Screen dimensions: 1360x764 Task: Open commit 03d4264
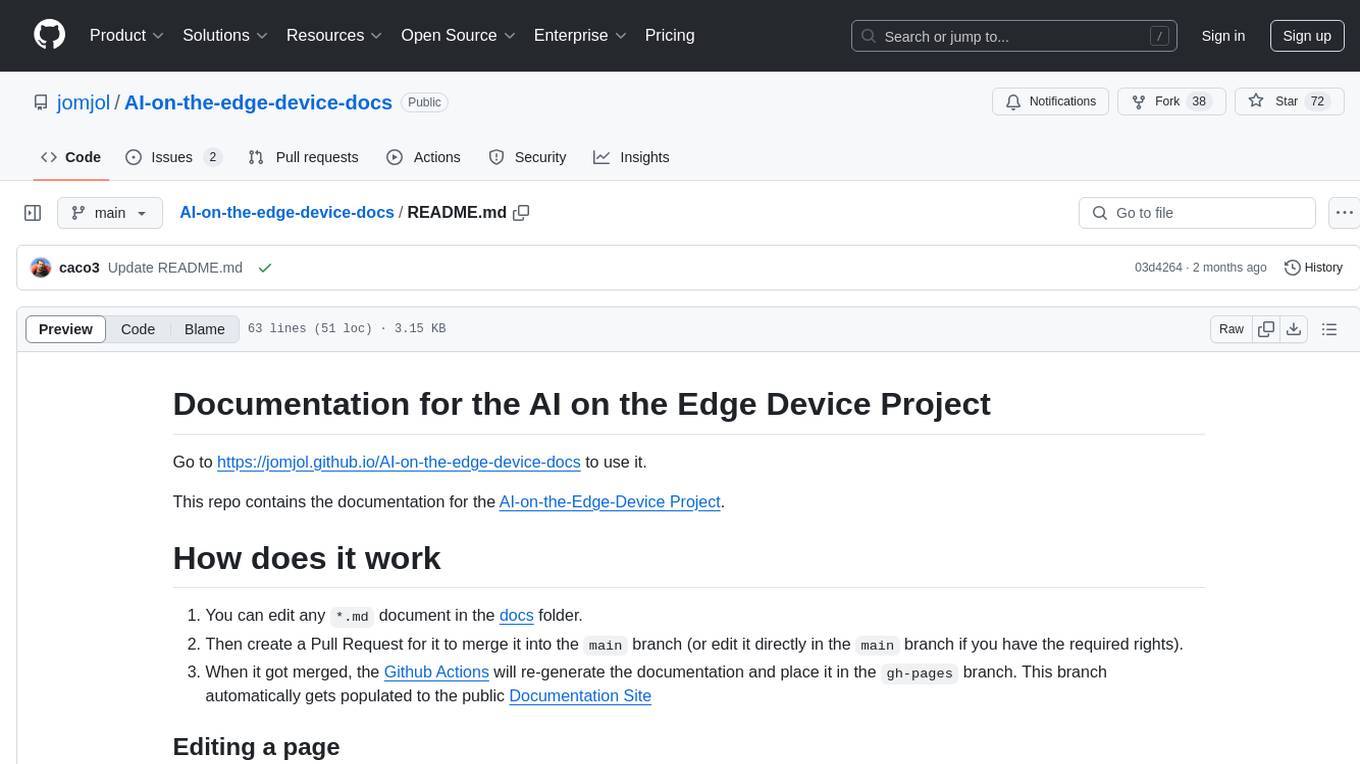pyautogui.click(x=1158, y=268)
